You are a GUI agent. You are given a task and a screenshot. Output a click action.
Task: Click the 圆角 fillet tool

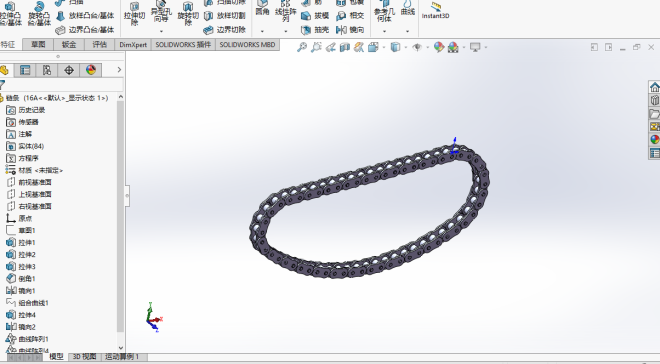pyautogui.click(x=262, y=8)
